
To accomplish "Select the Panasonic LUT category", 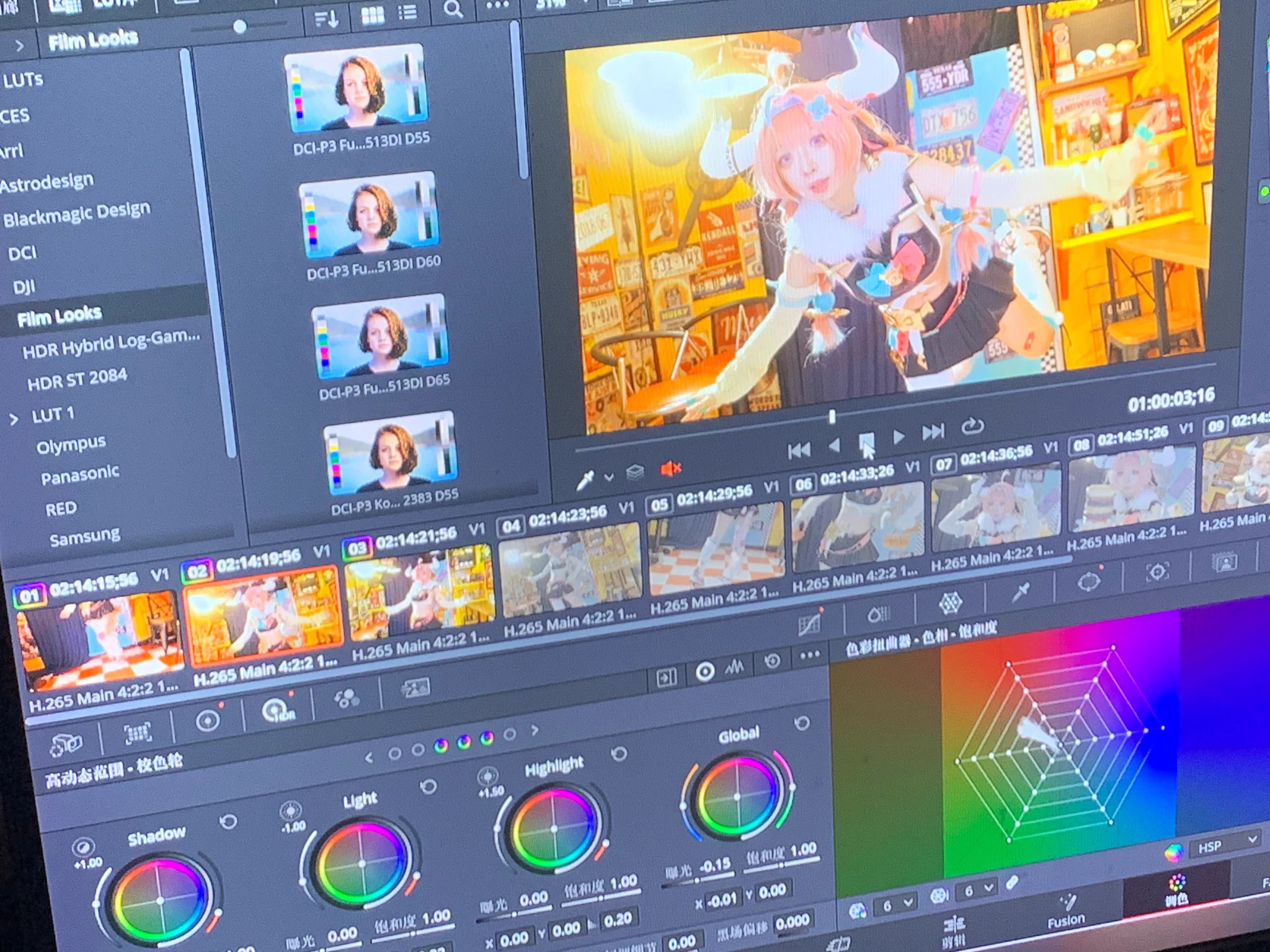I will [x=79, y=475].
